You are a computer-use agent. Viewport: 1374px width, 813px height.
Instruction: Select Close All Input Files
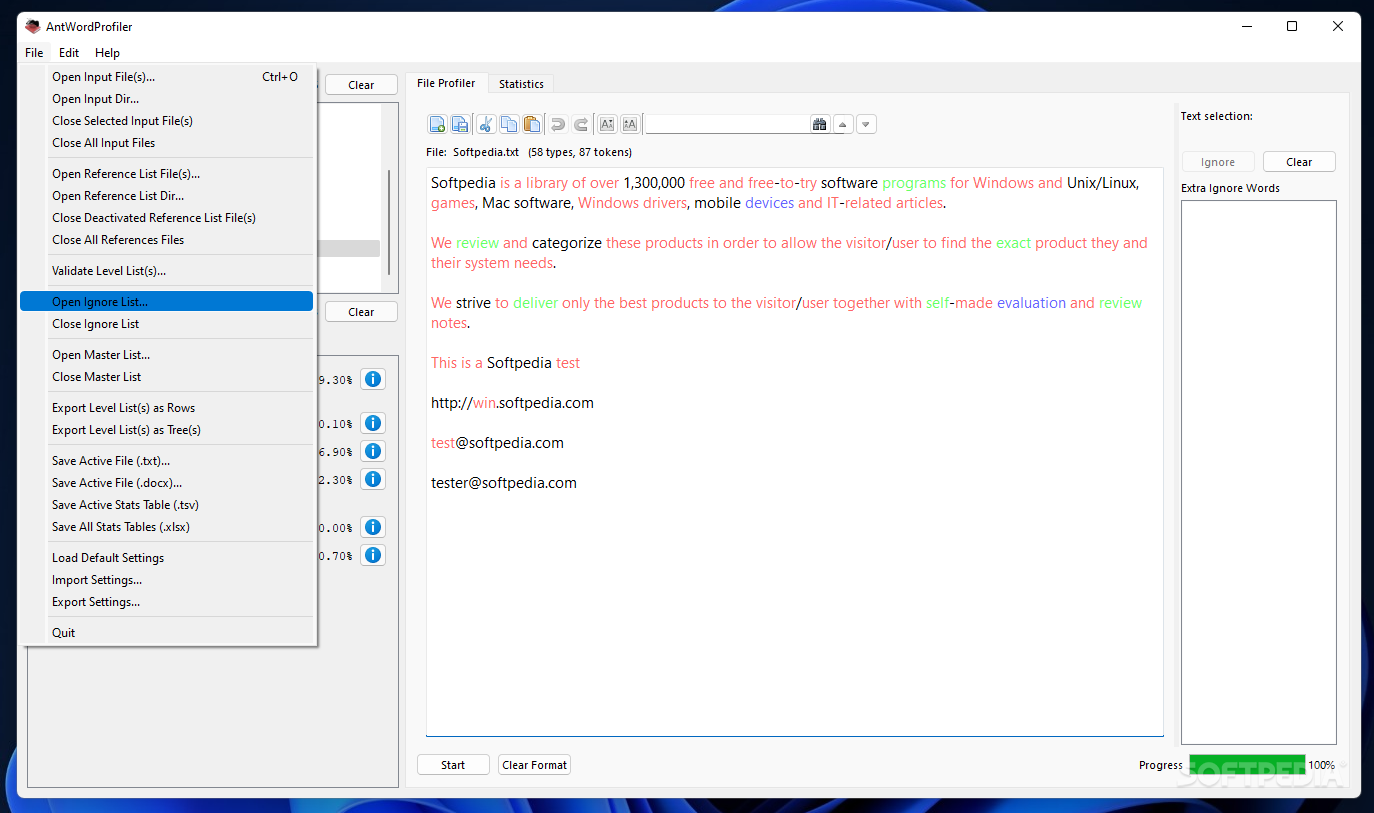[x=166, y=143]
